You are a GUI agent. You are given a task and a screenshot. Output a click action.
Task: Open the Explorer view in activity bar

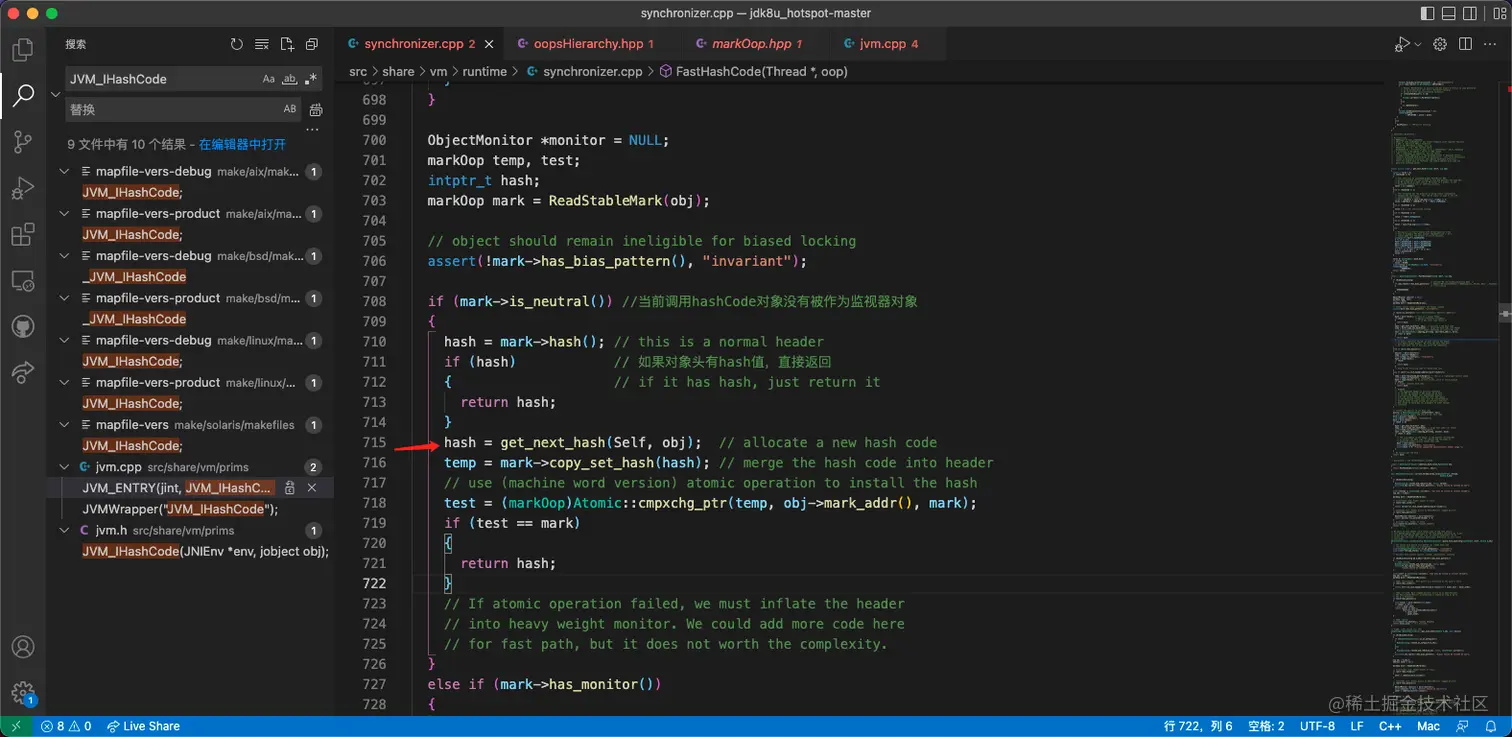pyautogui.click(x=22, y=49)
